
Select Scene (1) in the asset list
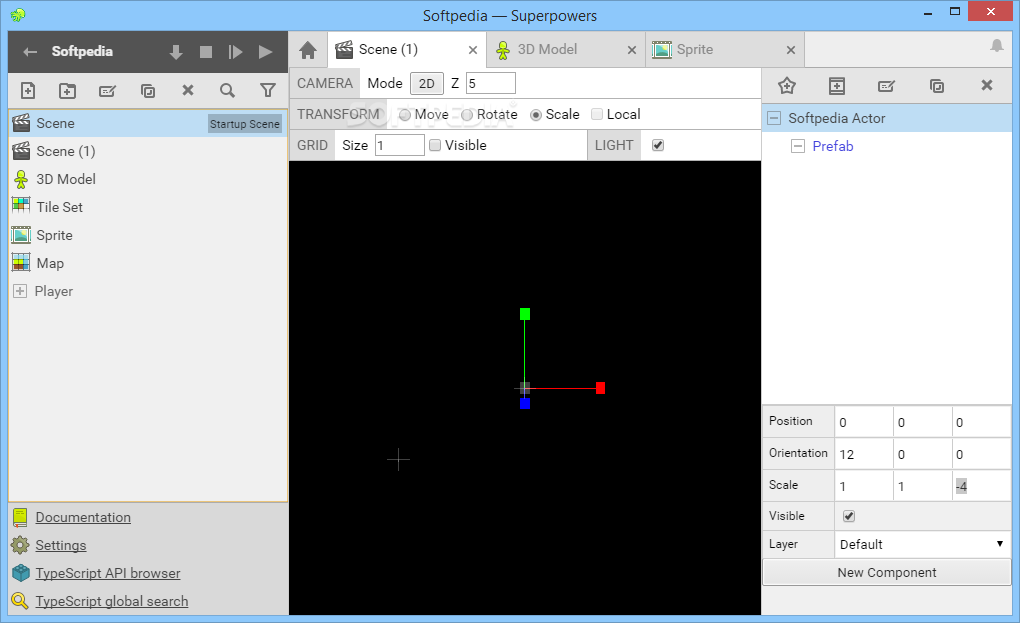(148, 152)
